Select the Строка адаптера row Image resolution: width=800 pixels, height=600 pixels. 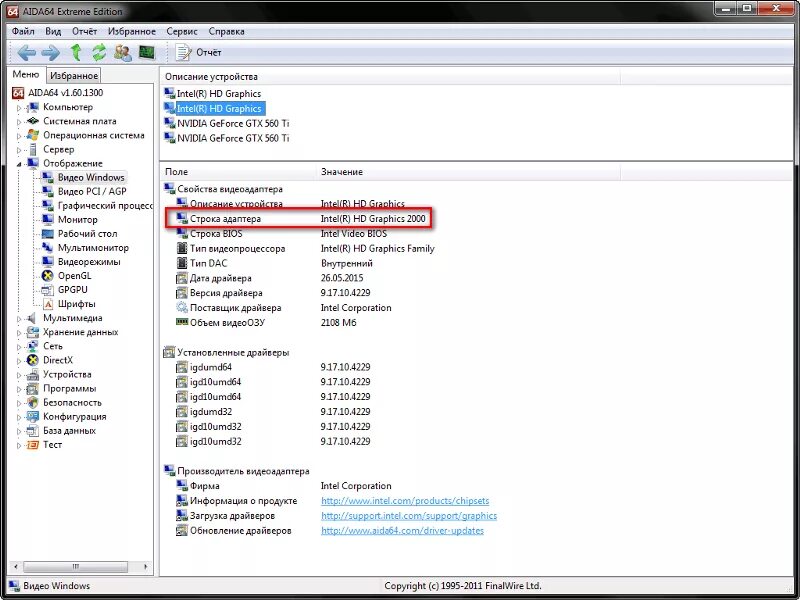point(300,219)
